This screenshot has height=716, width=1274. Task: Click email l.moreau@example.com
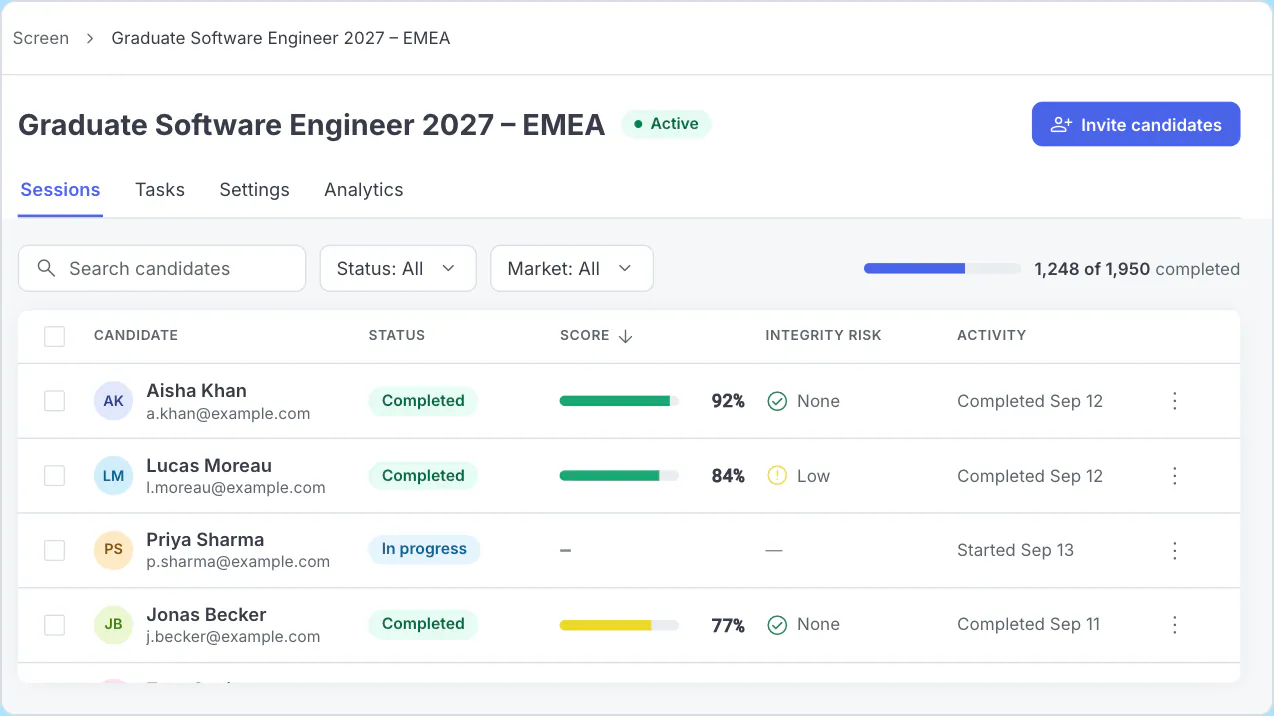coord(236,488)
